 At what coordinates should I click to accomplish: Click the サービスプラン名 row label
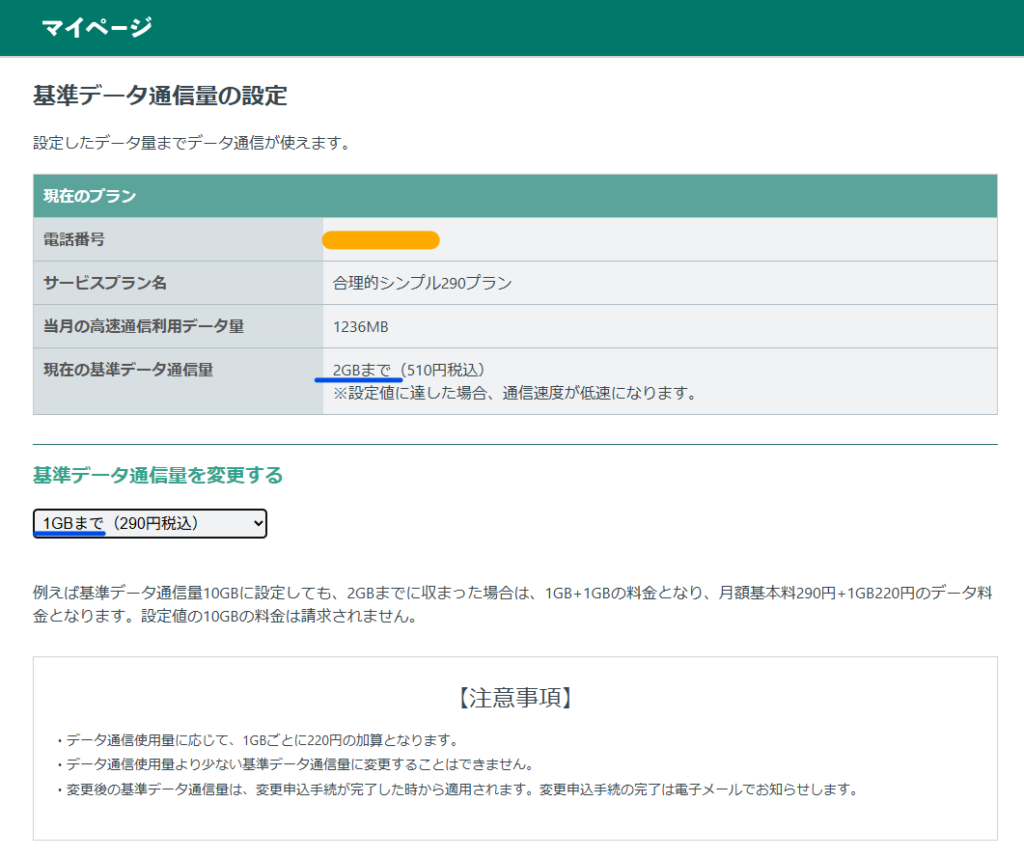[105, 283]
